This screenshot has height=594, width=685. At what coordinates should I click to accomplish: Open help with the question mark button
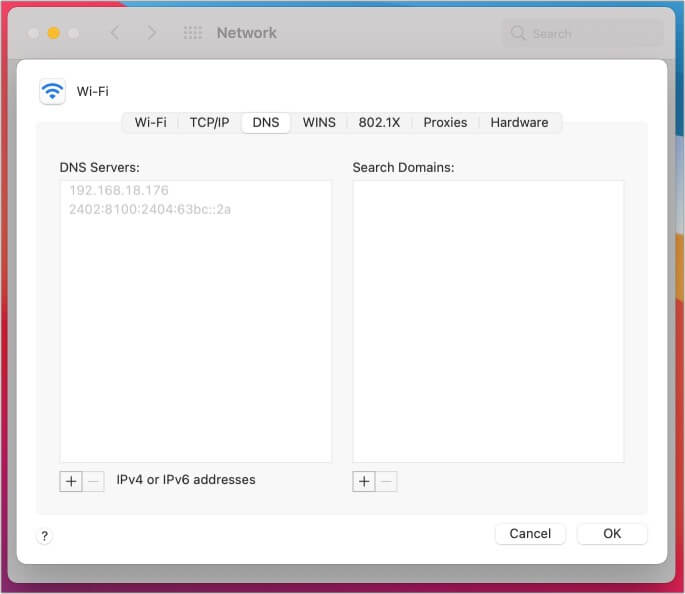pyautogui.click(x=45, y=535)
